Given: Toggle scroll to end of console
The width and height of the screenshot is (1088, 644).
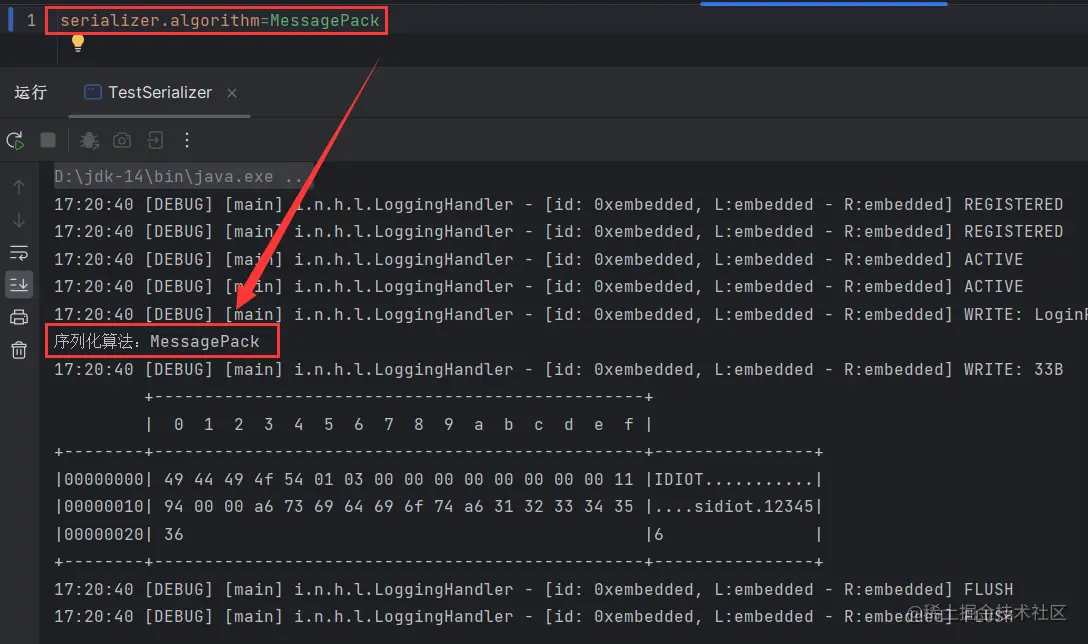Looking at the screenshot, I should (19, 285).
